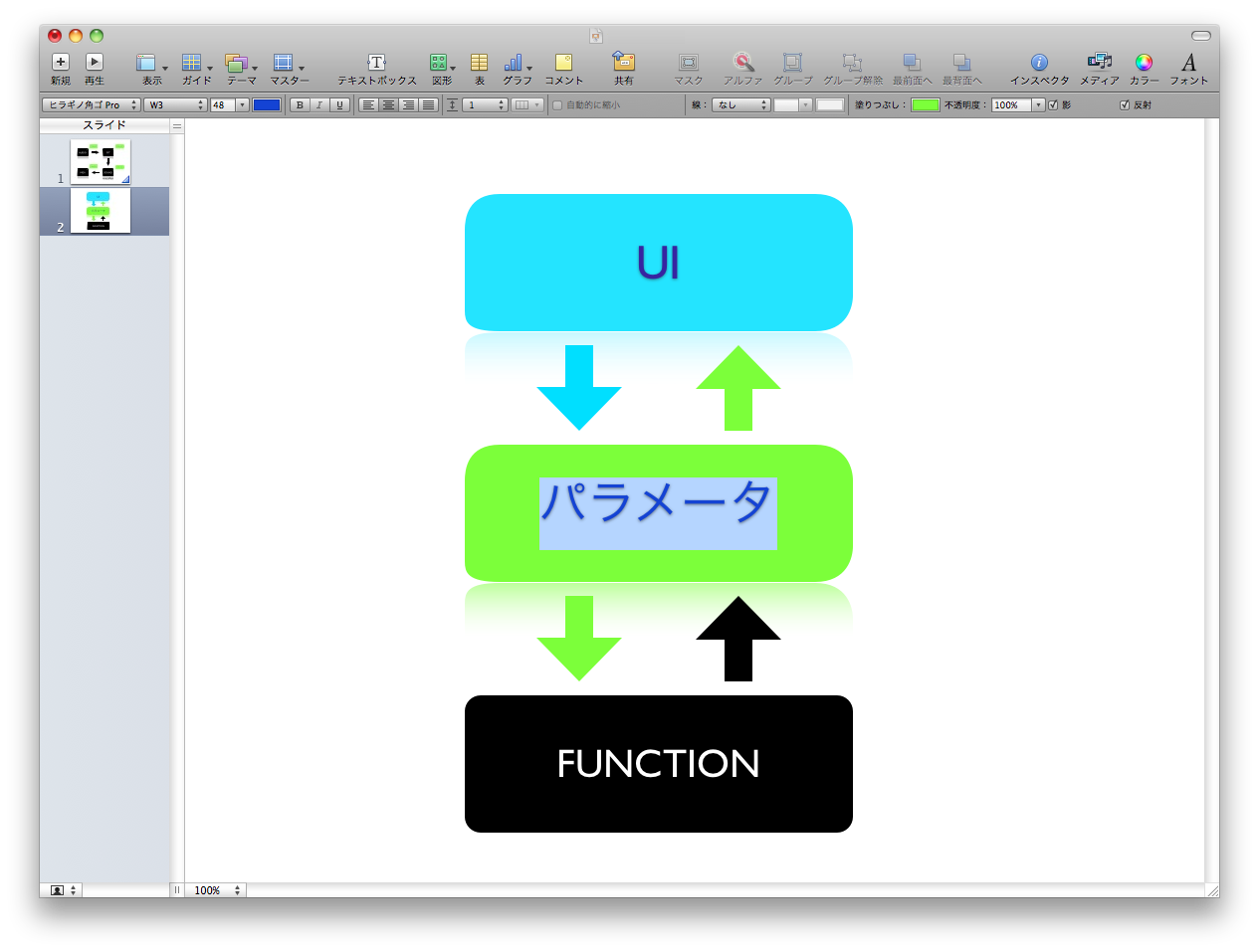
Task: Center-align the text
Action: [388, 104]
